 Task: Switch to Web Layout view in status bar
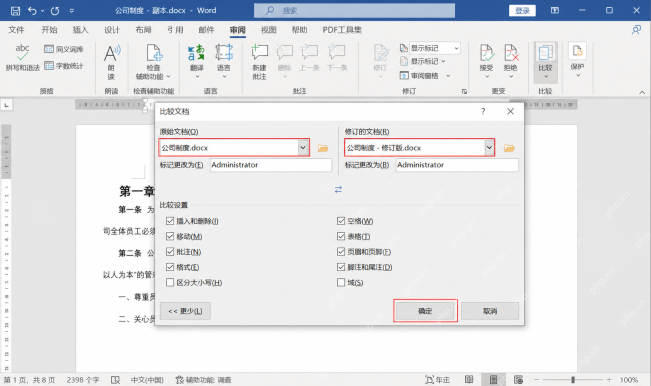click(518, 379)
